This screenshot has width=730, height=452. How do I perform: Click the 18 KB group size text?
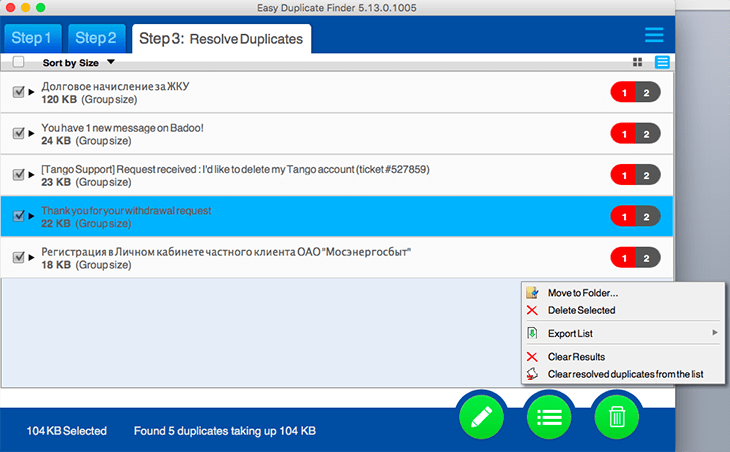pyautogui.click(x=86, y=265)
